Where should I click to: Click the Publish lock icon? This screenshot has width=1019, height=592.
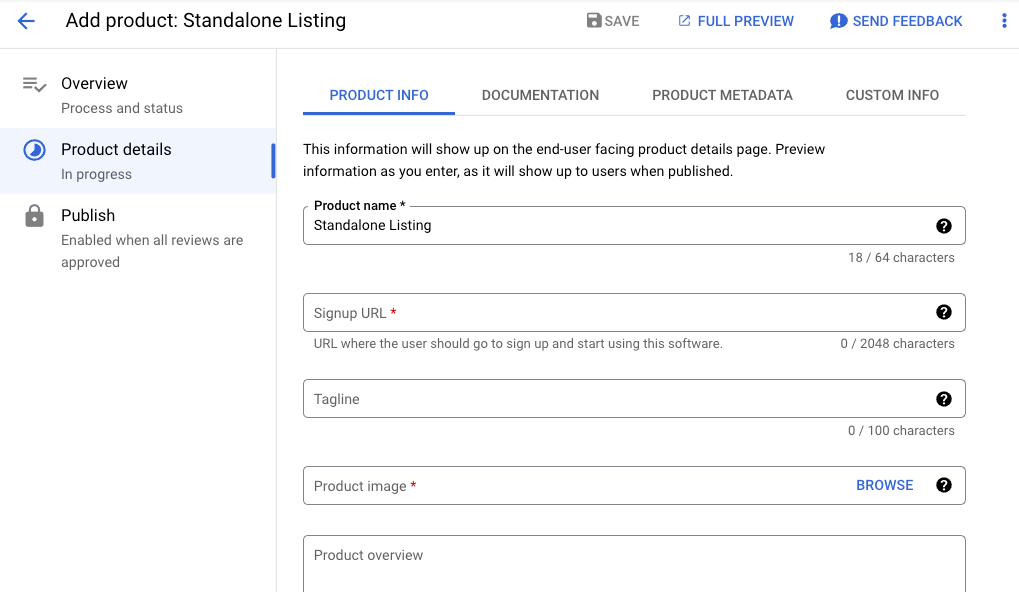pyautogui.click(x=34, y=216)
